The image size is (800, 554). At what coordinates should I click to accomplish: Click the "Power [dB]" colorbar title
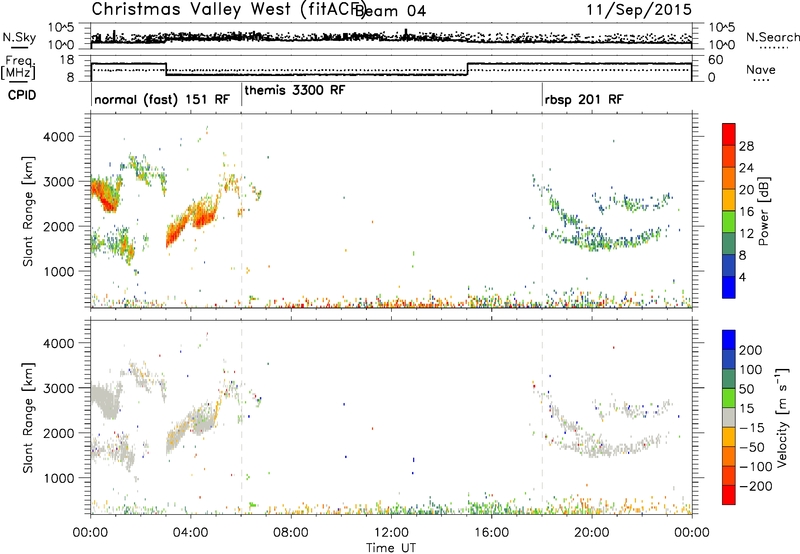[764, 211]
